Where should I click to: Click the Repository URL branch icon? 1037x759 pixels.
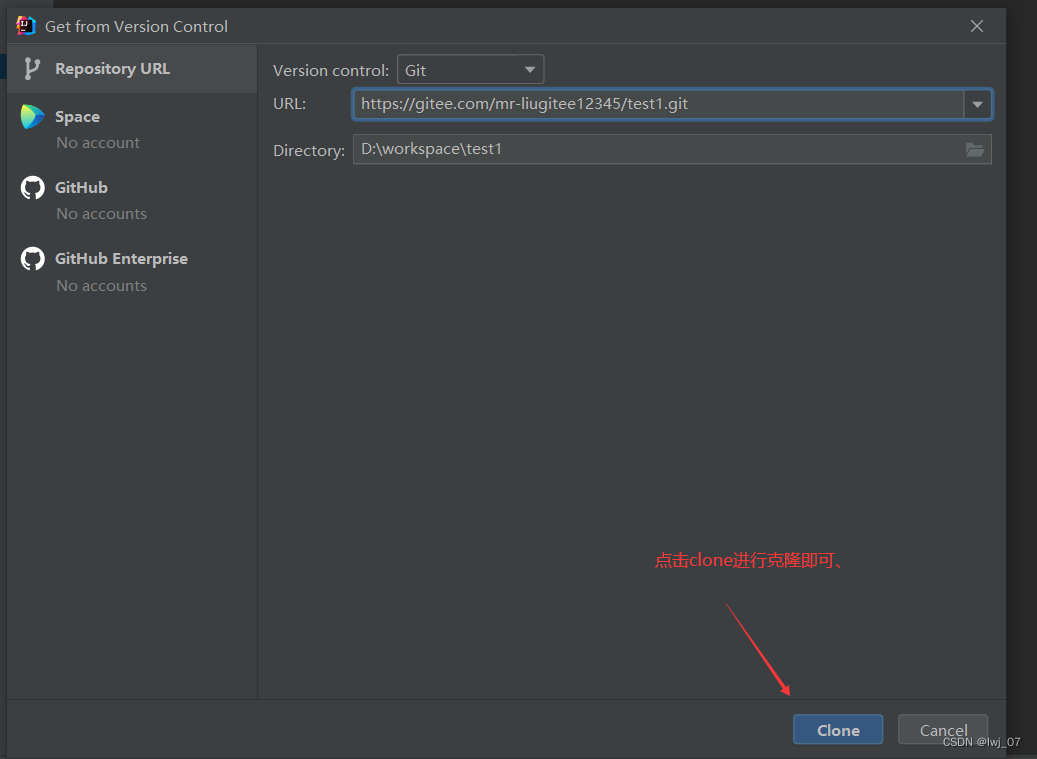coord(32,69)
